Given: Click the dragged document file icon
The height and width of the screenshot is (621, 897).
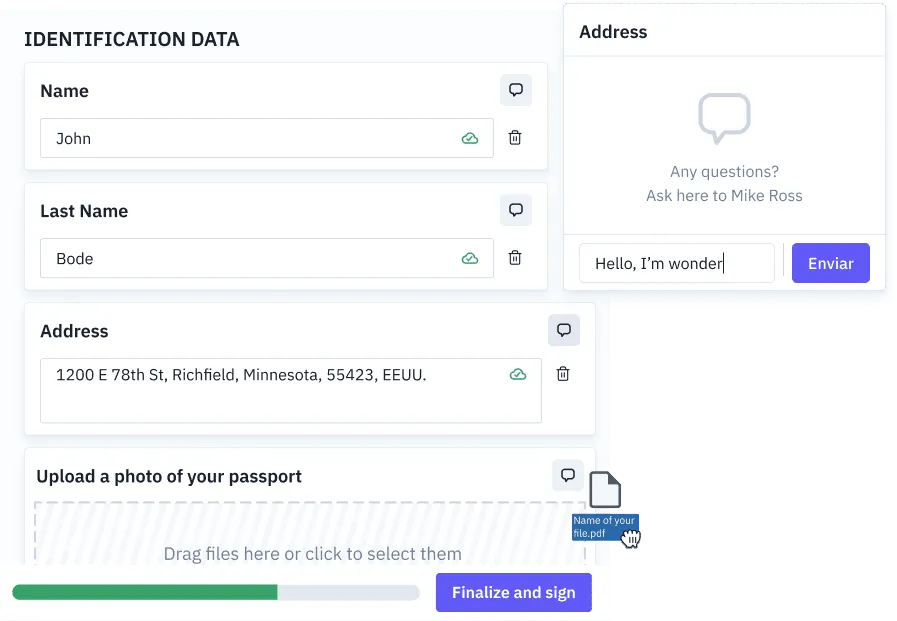Looking at the screenshot, I should click(605, 489).
